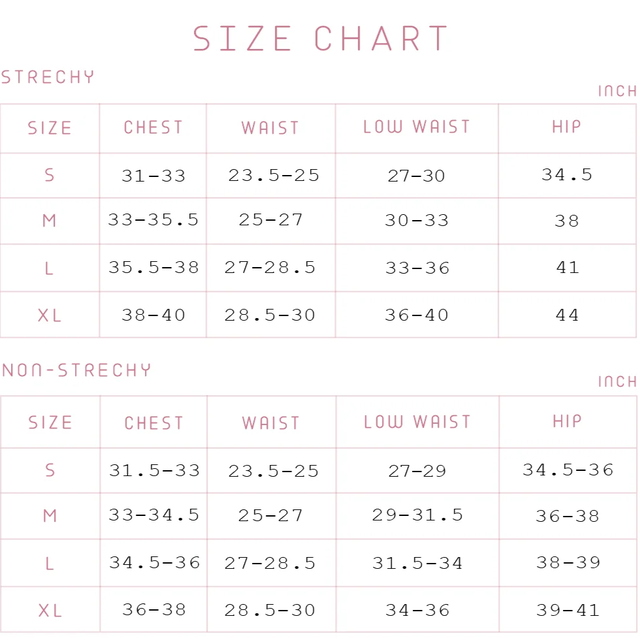This screenshot has width=640, height=640.
Task: Click the low waist value 29-31.5
Action: tap(417, 515)
